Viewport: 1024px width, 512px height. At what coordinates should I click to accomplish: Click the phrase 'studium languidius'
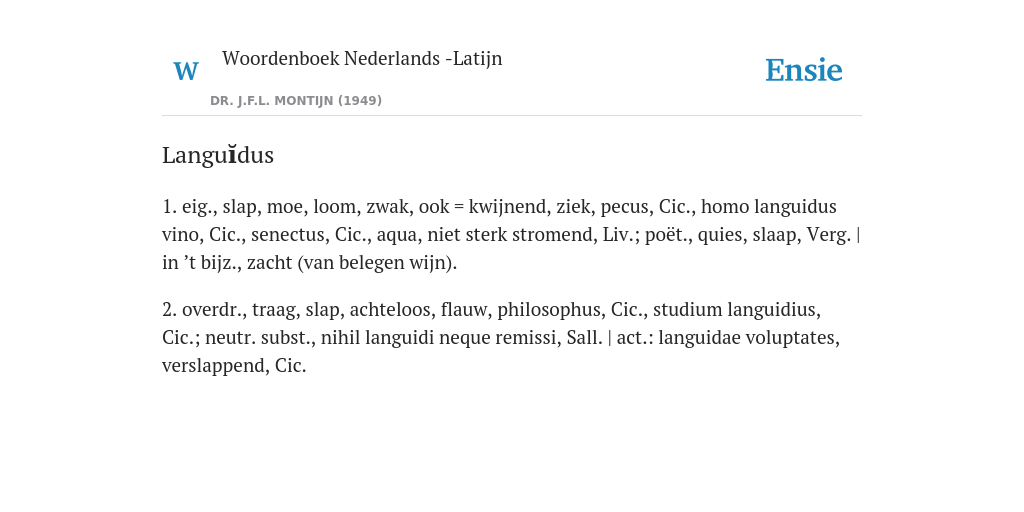click(735, 310)
